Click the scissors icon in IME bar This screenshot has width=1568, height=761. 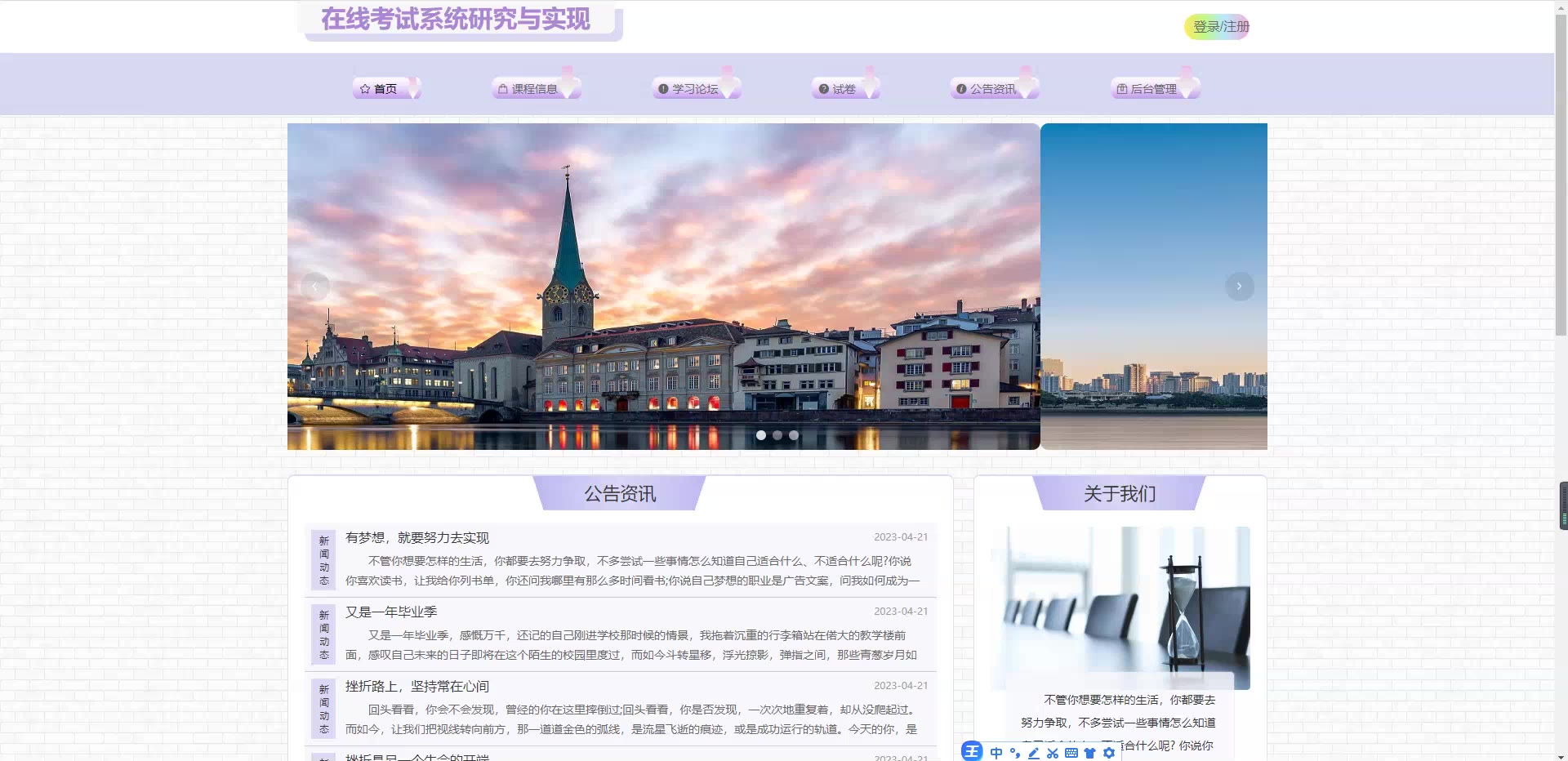1053,753
